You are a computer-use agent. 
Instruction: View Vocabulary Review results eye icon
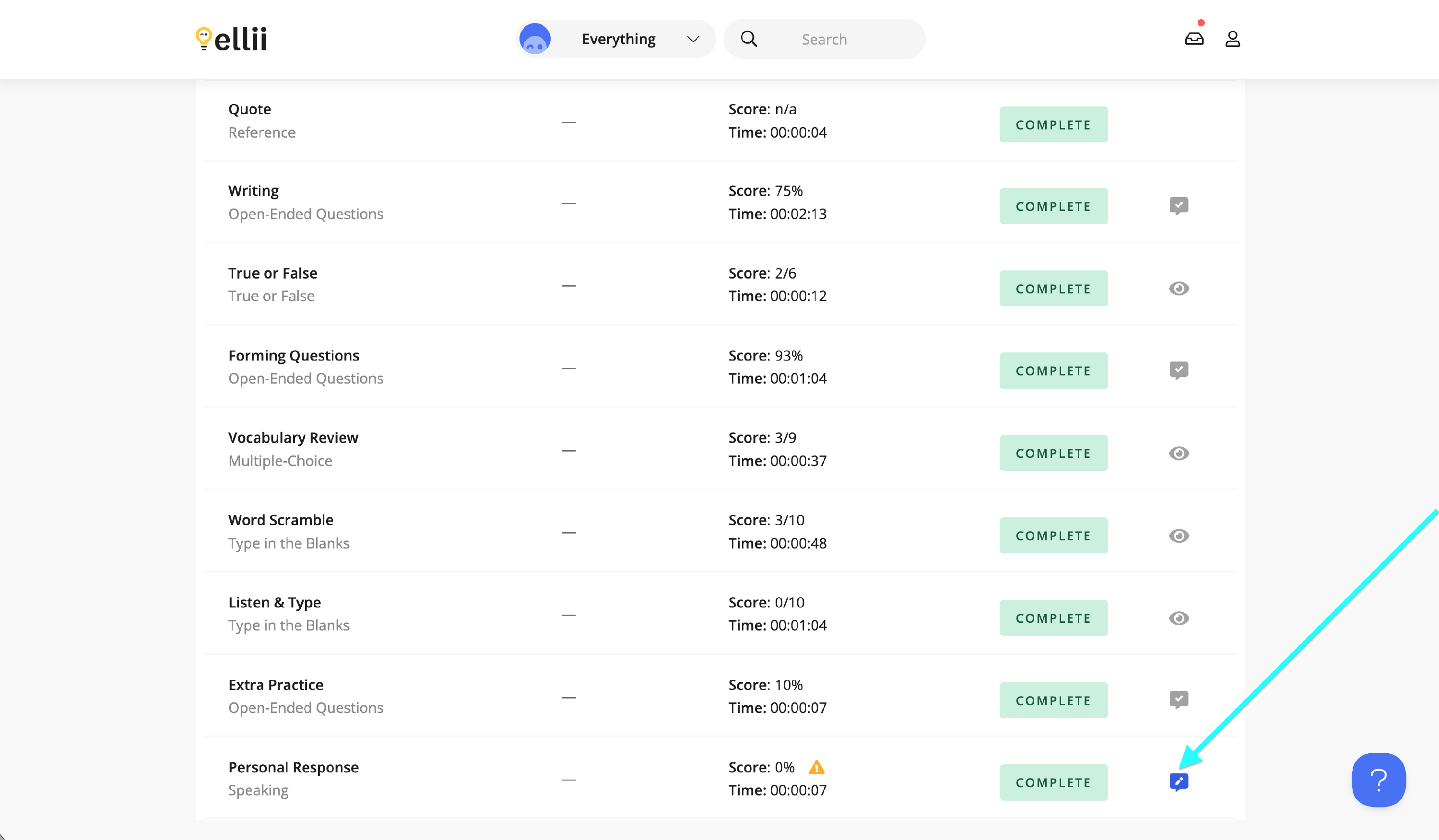click(1179, 453)
